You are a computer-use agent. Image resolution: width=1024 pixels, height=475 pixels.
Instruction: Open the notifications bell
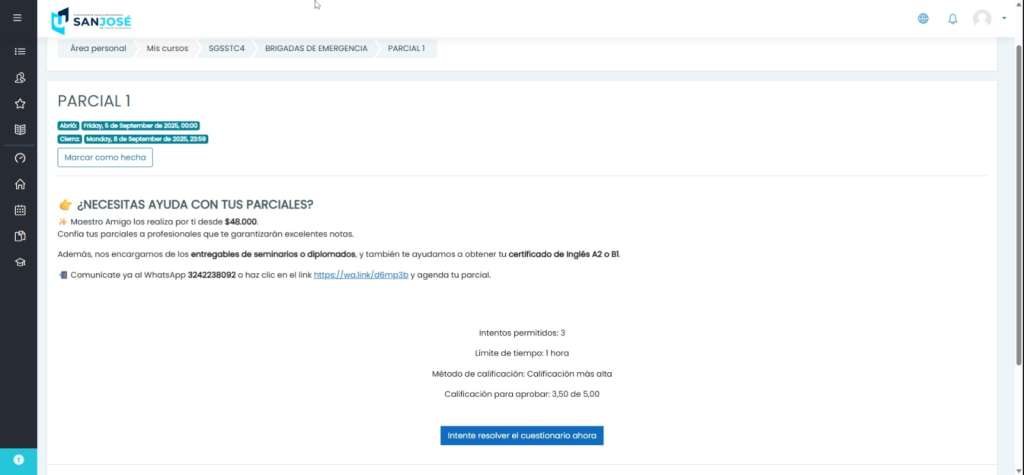(952, 19)
